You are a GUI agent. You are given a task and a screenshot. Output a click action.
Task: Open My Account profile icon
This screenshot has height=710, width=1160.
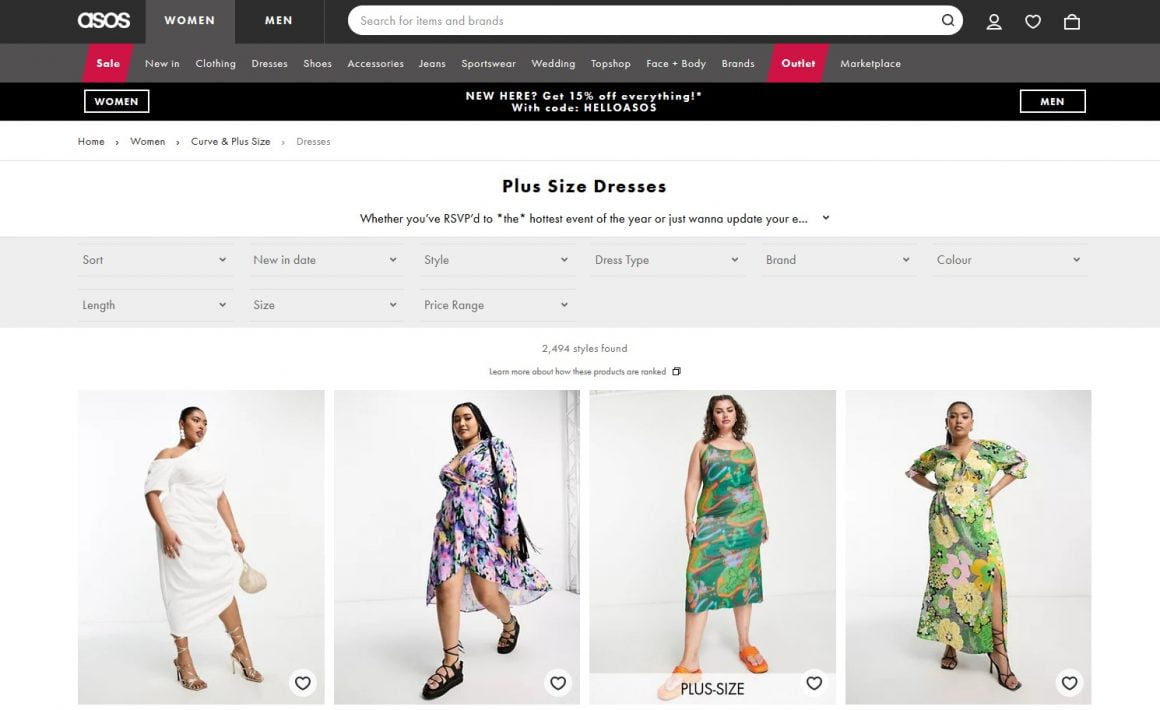(x=994, y=22)
